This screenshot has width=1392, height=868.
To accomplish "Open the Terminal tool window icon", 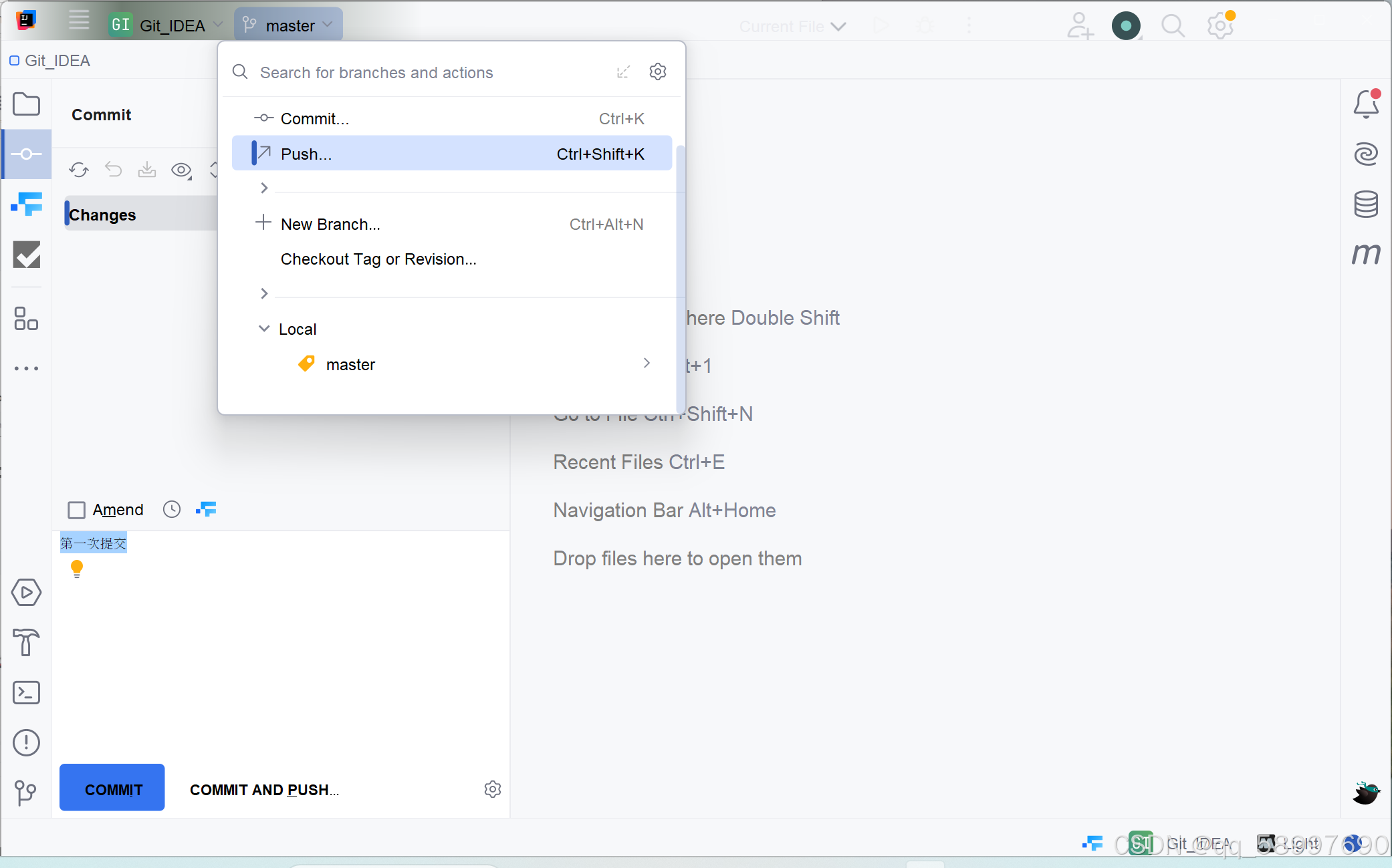I will click(27, 692).
